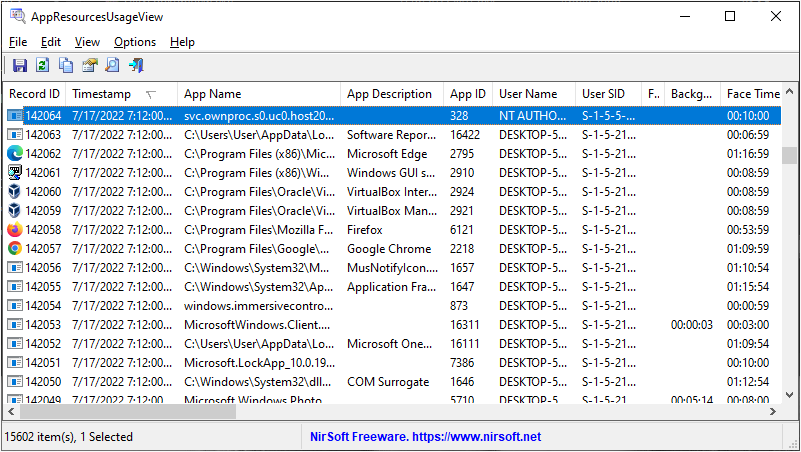Click the VirtualBox icon in row 142060
The width and height of the screenshot is (801, 452).
click(x=15, y=192)
